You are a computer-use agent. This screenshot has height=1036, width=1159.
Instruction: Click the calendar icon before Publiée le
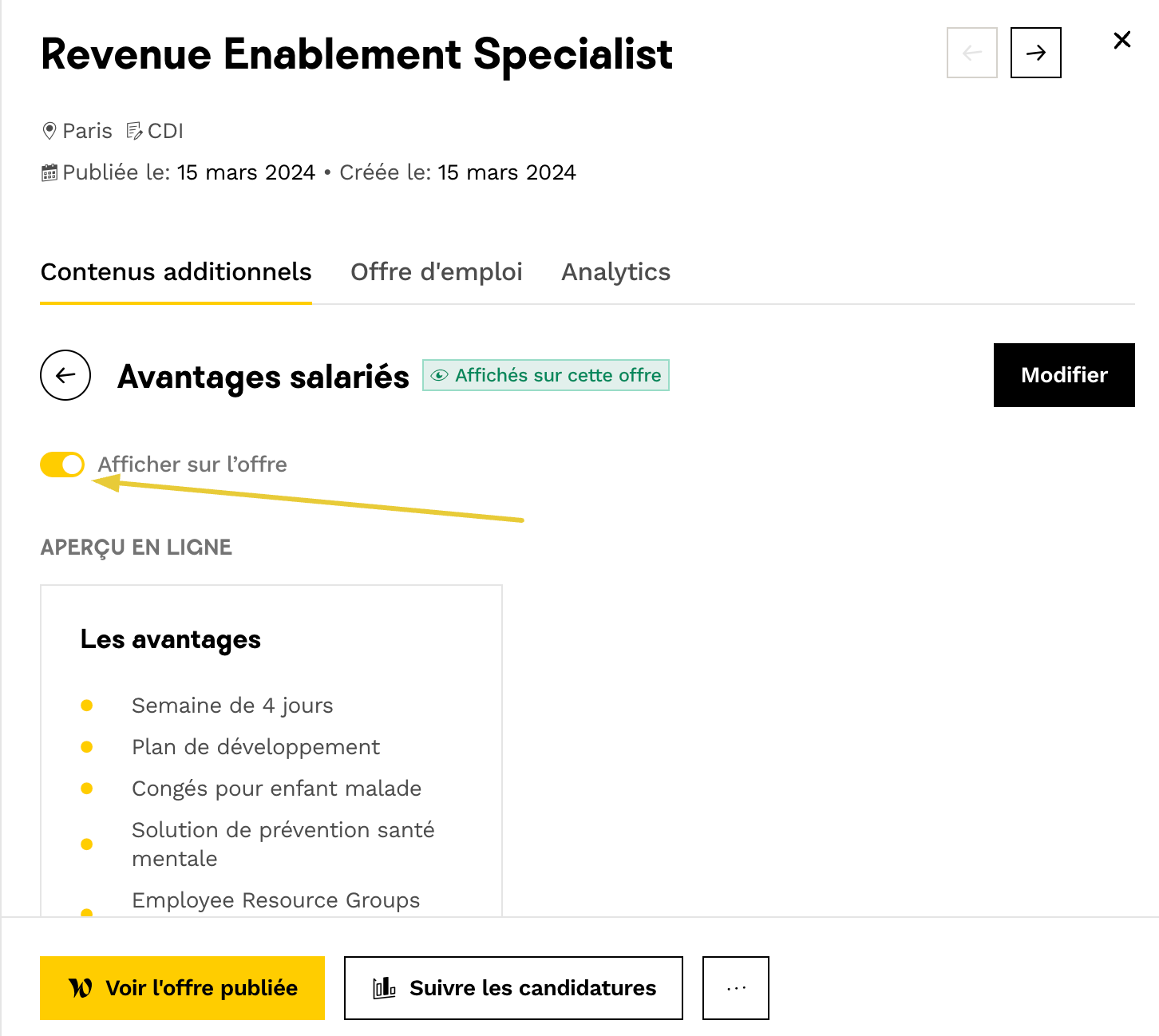click(49, 172)
